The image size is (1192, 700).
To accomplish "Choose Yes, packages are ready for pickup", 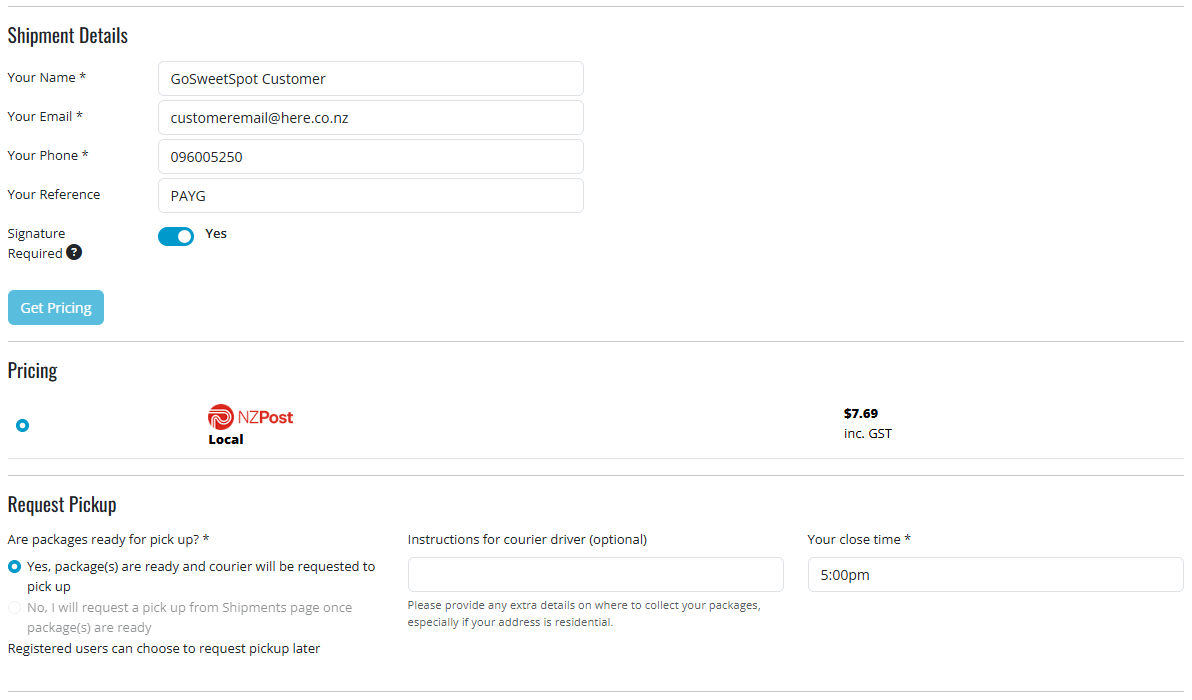I will [14, 567].
